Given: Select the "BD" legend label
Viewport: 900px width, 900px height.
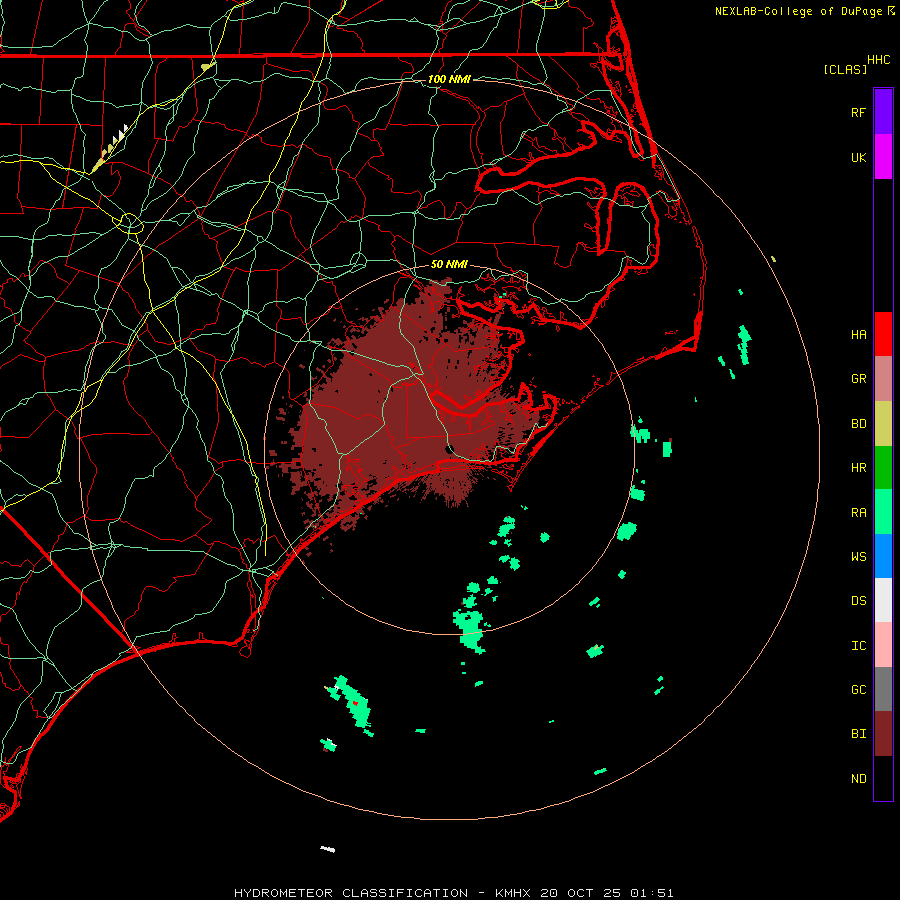Looking at the screenshot, I should [x=858, y=424].
